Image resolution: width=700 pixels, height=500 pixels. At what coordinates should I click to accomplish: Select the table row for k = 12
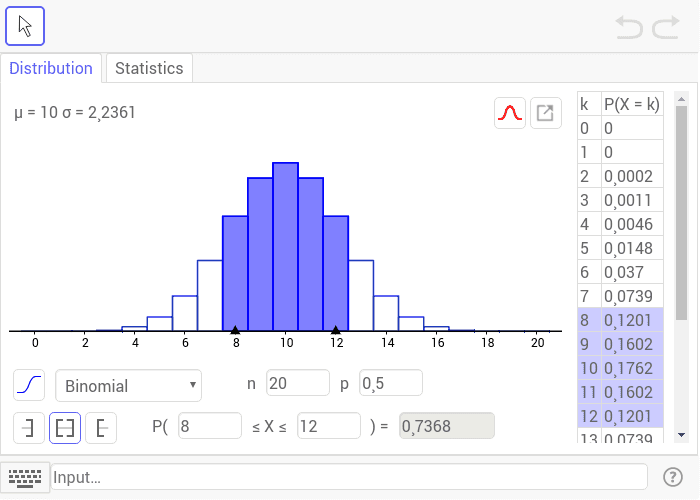[x=621, y=416]
